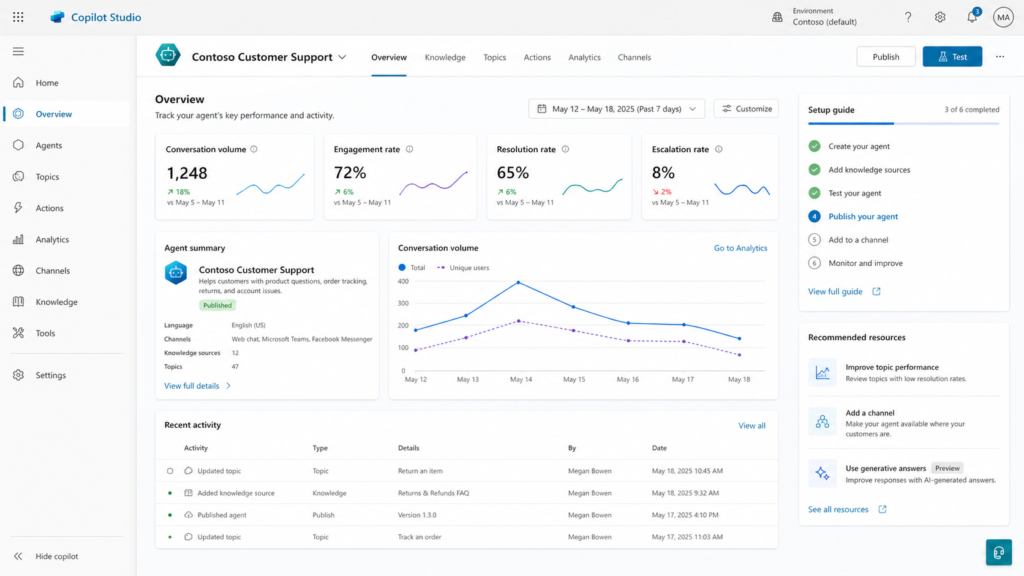The width and height of the screenshot is (1024, 576).
Task: Select the Return an item activity row circle
Action: (170, 471)
